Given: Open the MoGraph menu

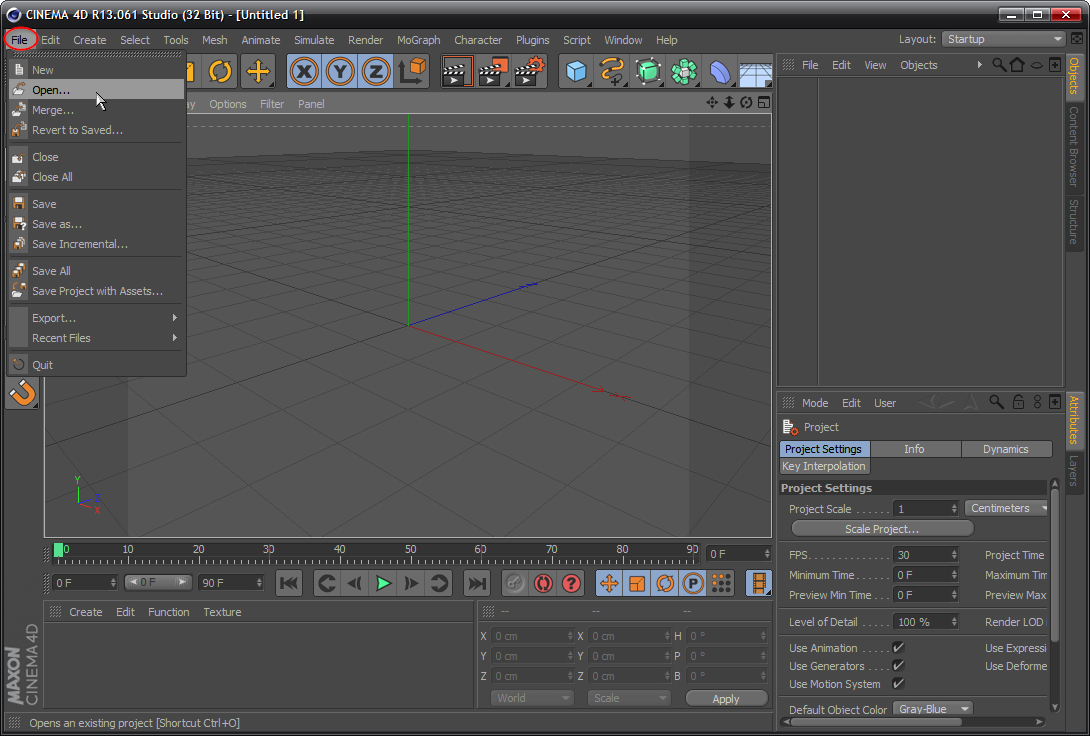Looking at the screenshot, I should pos(418,40).
